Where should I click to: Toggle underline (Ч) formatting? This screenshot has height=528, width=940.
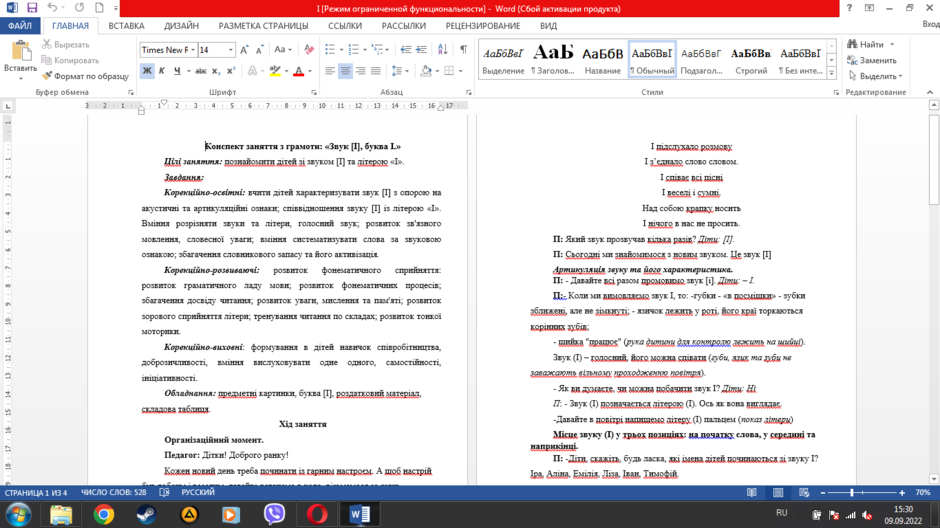tap(177, 71)
